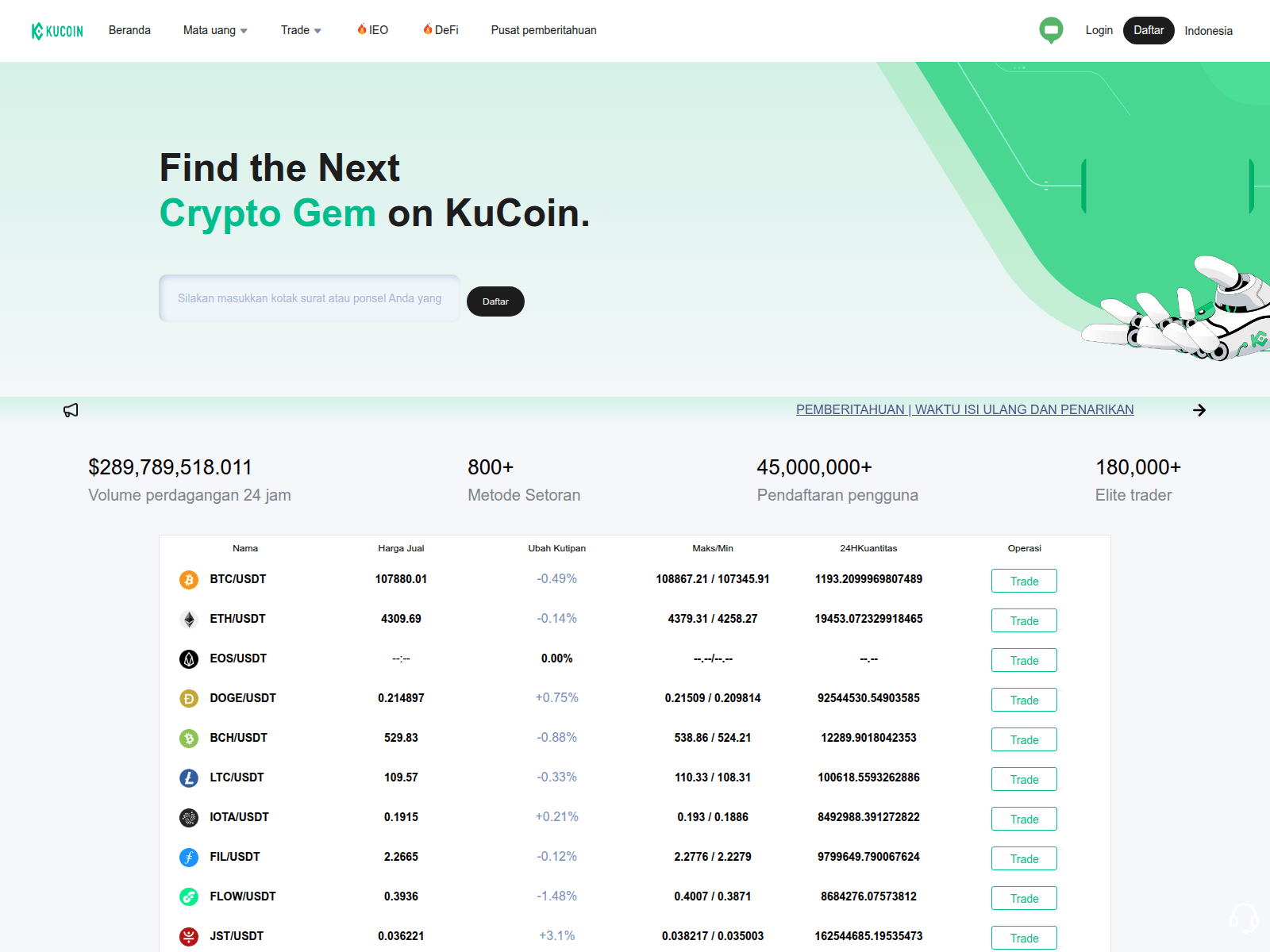
Task: Click the Maks/Min column header
Action: pos(713,548)
